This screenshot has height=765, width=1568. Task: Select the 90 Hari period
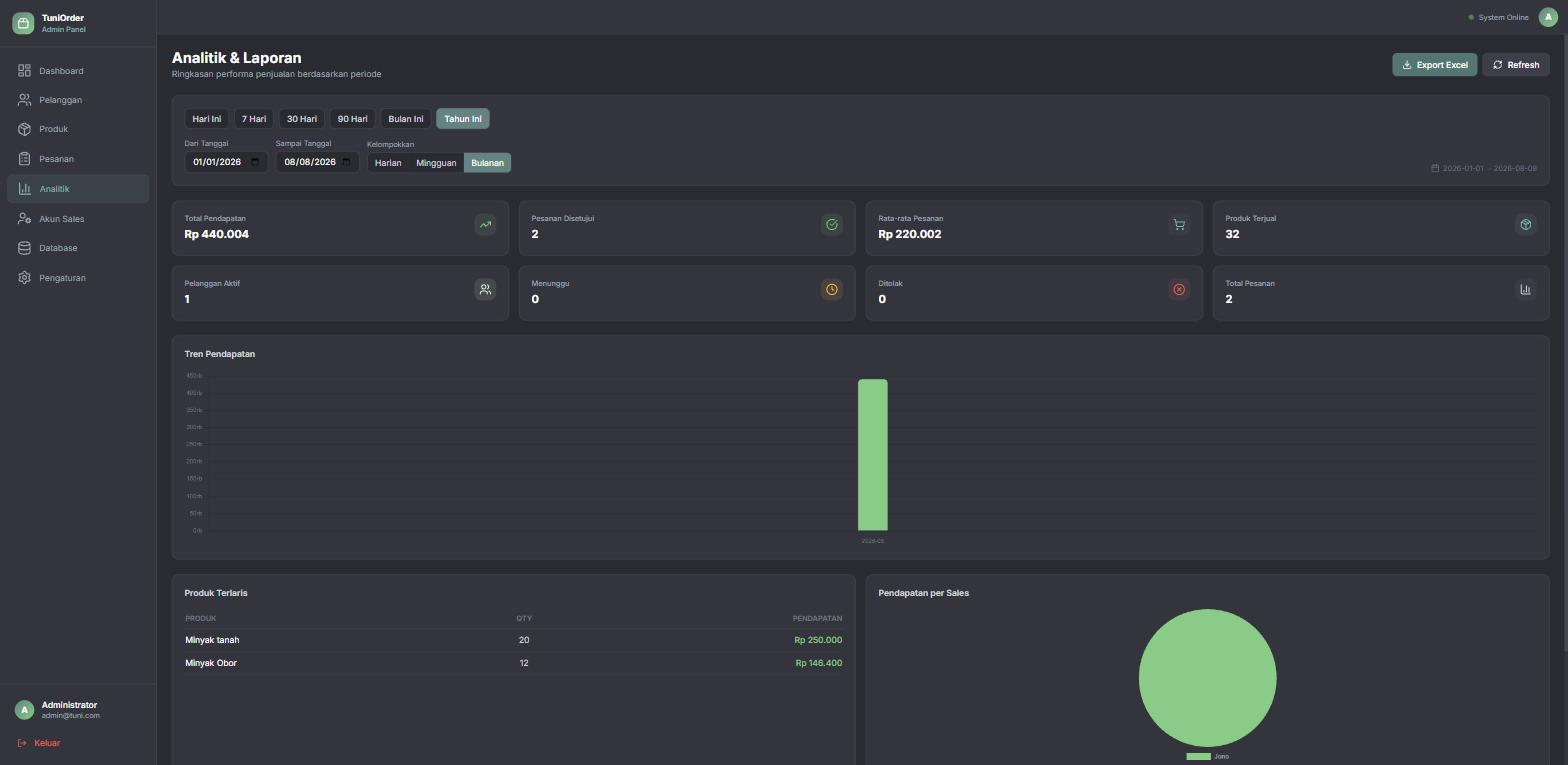(353, 119)
